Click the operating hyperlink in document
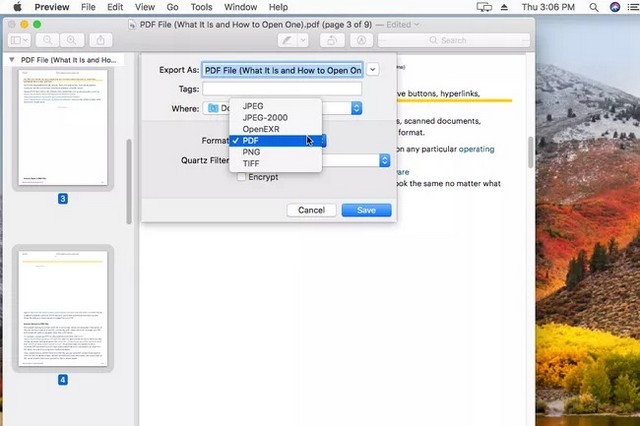The image size is (640, 426). pos(476,149)
